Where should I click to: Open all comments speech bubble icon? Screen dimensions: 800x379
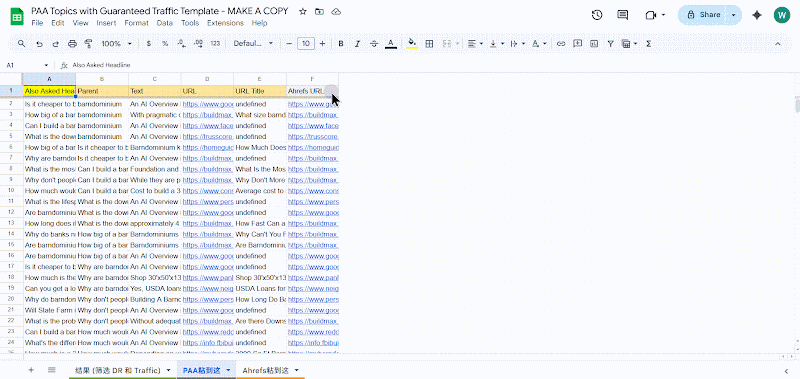point(623,15)
